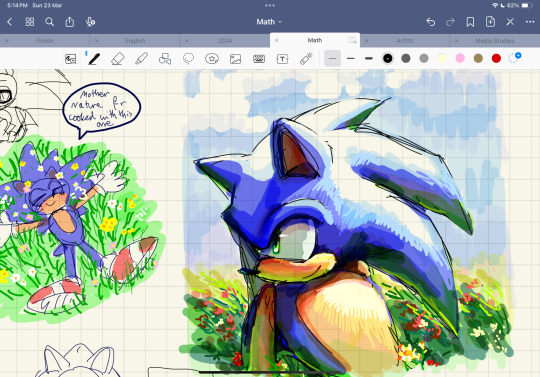This screenshot has width=540, height=377.
Task: Open split view icon on Math tab
Action: [x=352, y=40]
